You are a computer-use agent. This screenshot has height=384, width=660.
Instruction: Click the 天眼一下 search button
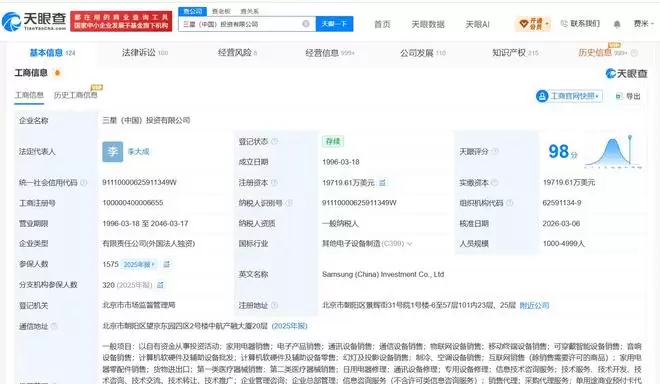[334, 24]
